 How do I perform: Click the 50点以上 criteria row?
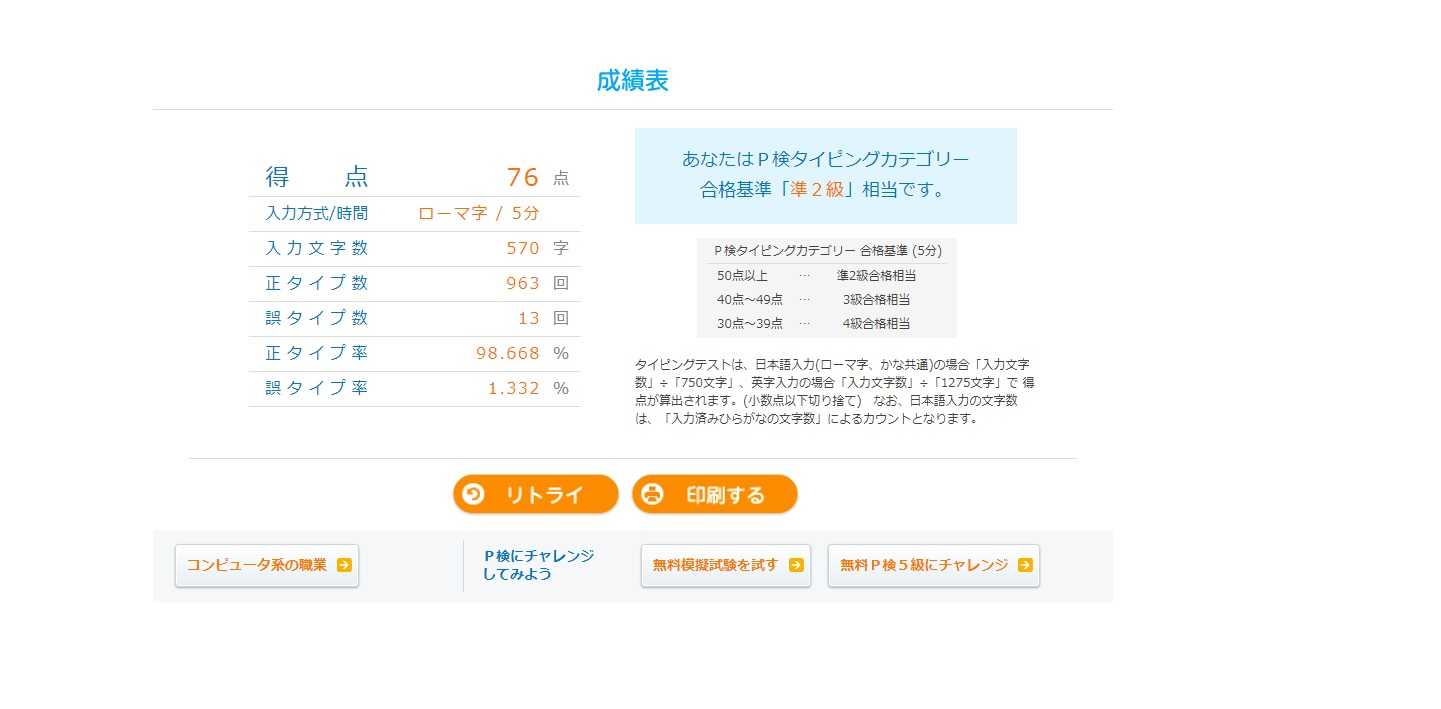[x=826, y=275]
